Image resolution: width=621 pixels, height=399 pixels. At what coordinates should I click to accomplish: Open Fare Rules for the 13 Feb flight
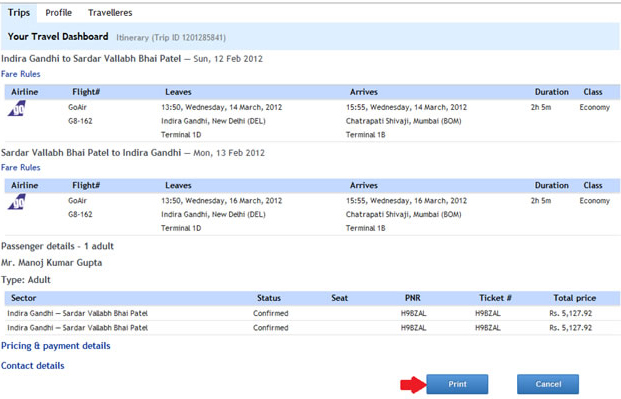21,168
